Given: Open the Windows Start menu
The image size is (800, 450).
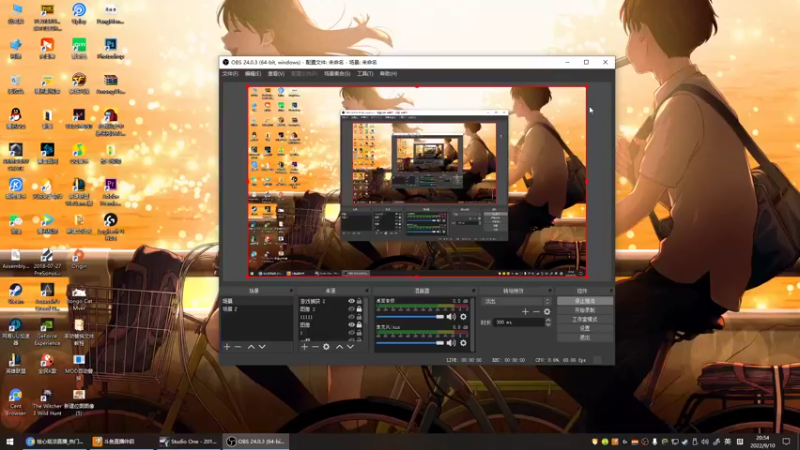Looking at the screenshot, I should click(x=10, y=441).
